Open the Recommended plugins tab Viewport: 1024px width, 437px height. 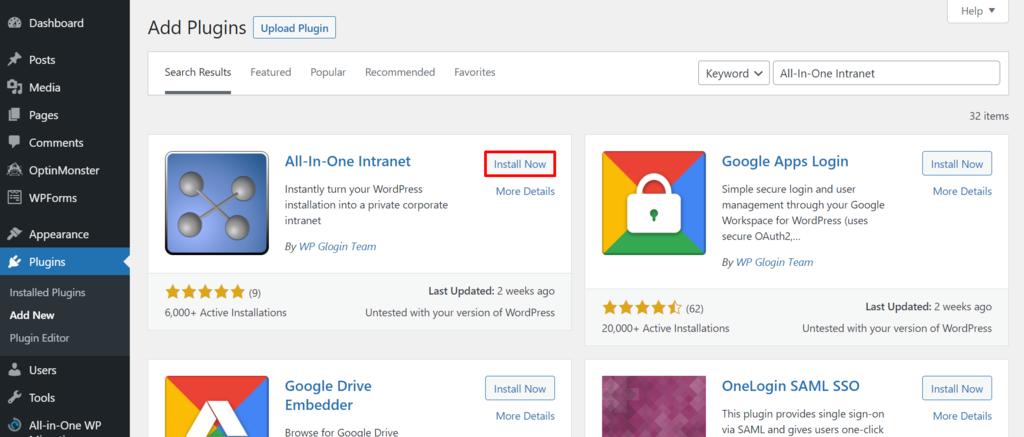(x=399, y=73)
